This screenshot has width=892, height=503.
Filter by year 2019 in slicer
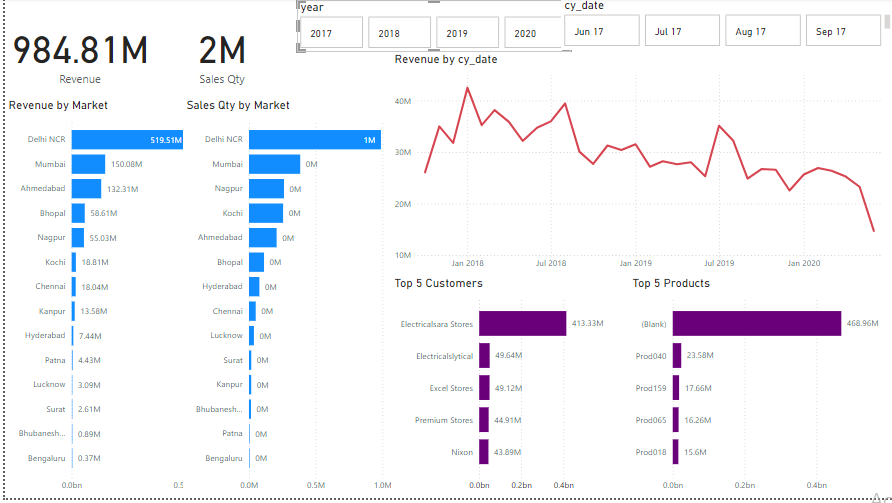point(466,33)
